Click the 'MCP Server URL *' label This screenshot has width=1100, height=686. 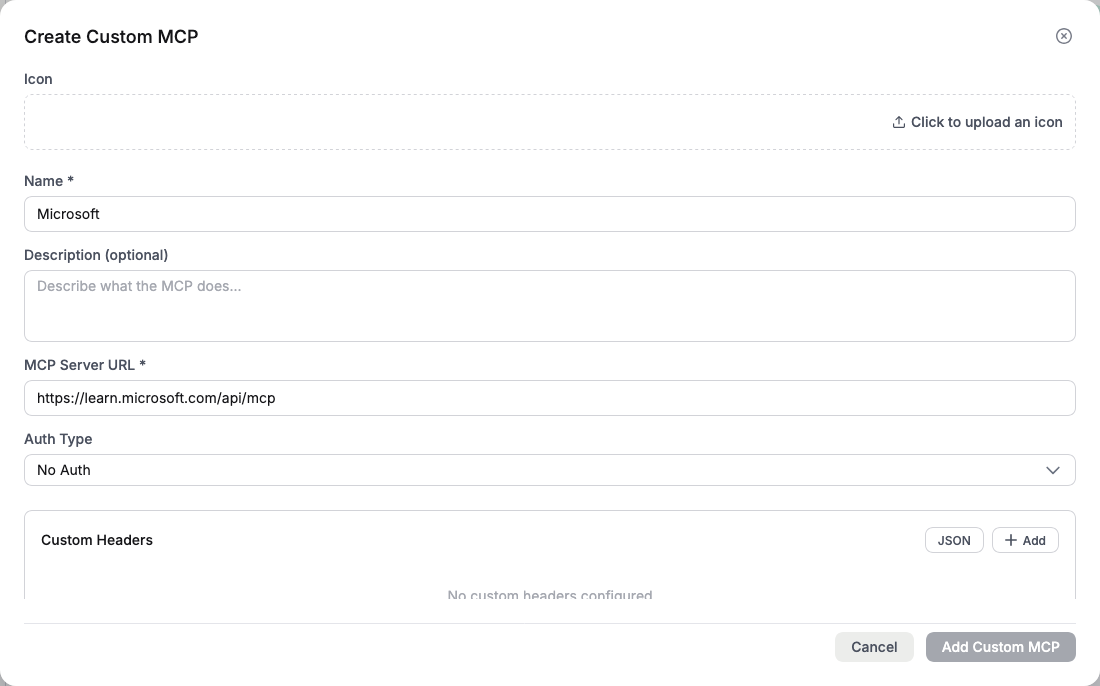pos(85,365)
